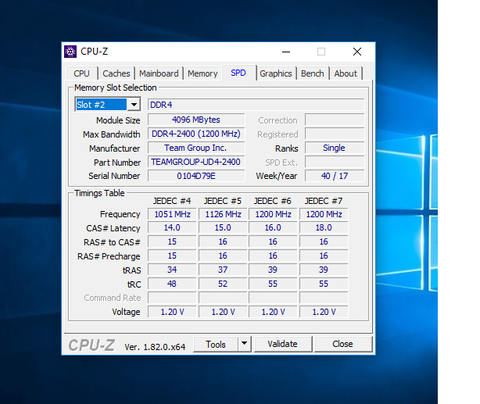Screen dimensions: 480x404
Task: Close CPU-Z with the title bar X
Action: [357, 52]
